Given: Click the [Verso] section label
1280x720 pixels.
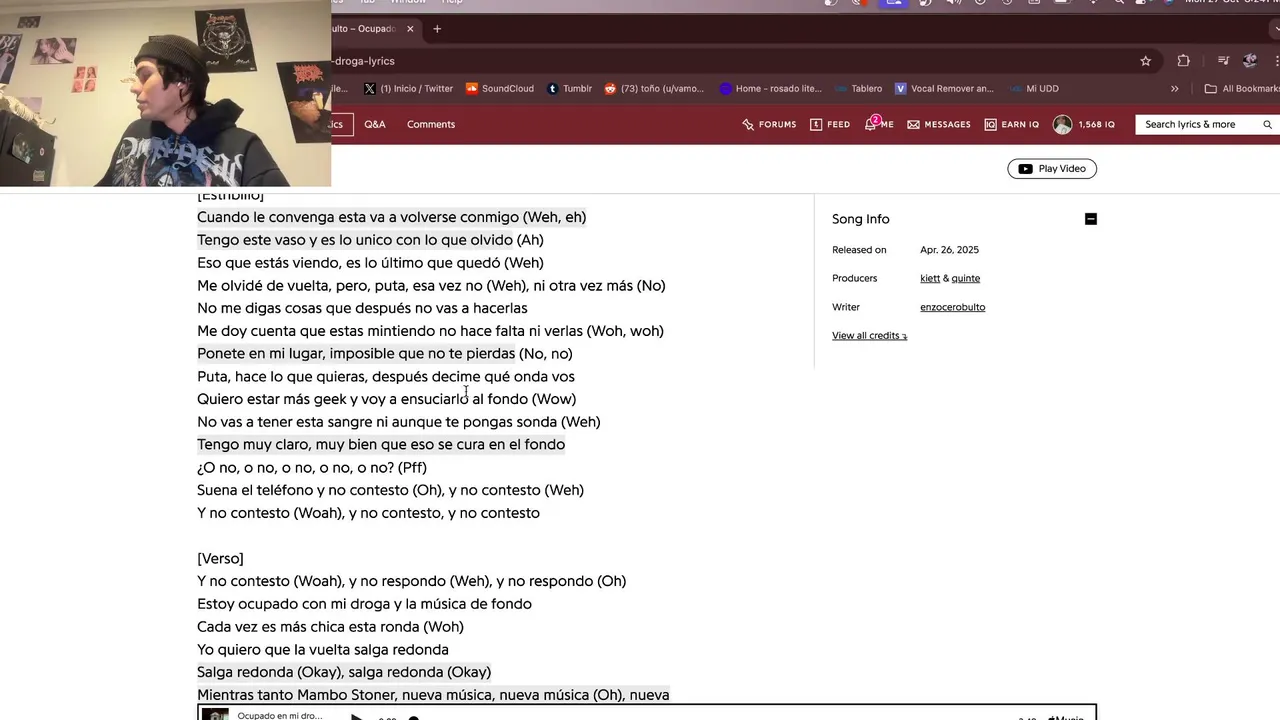Looking at the screenshot, I should point(220,559).
